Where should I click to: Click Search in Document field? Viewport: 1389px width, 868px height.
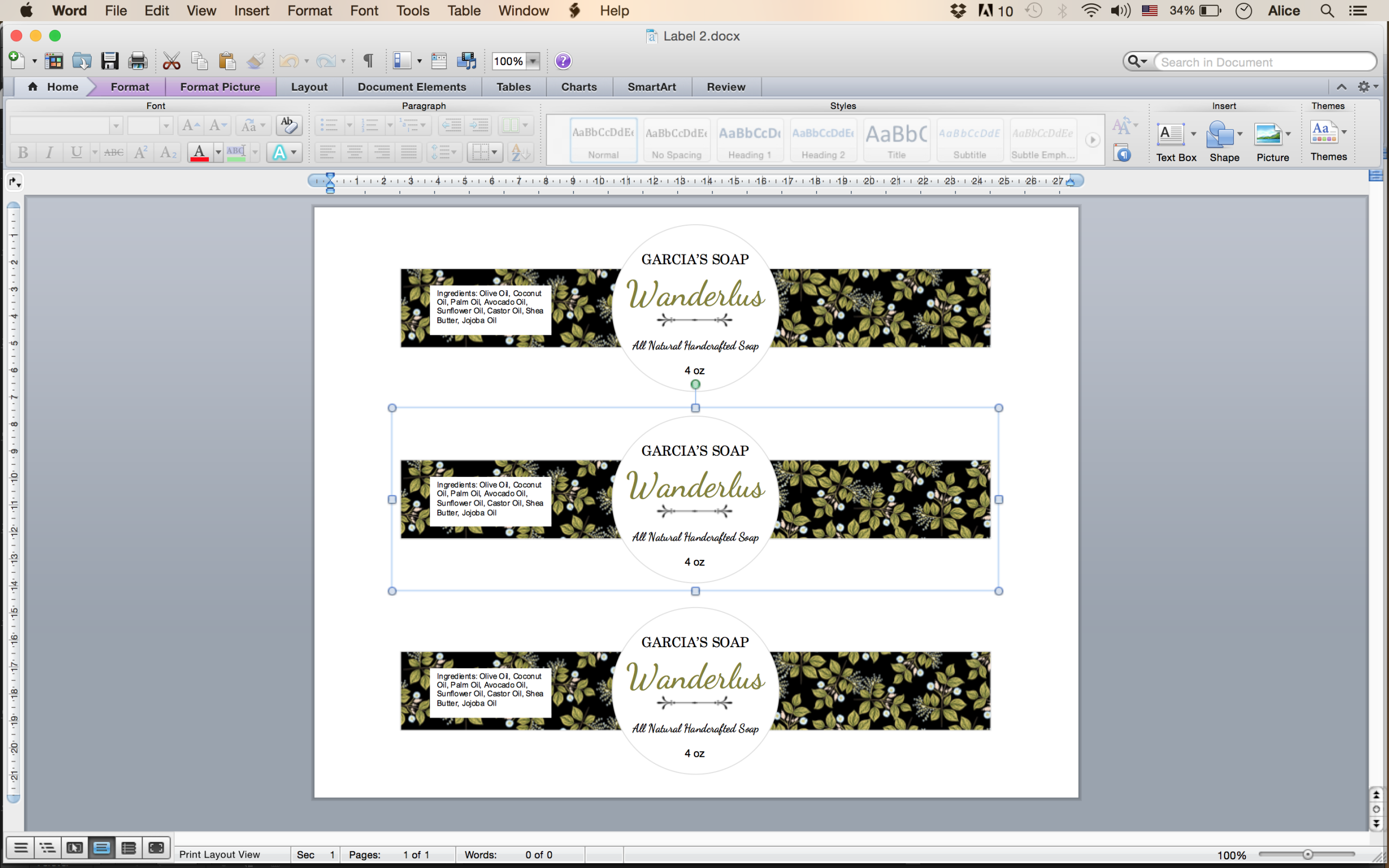tap(1265, 61)
